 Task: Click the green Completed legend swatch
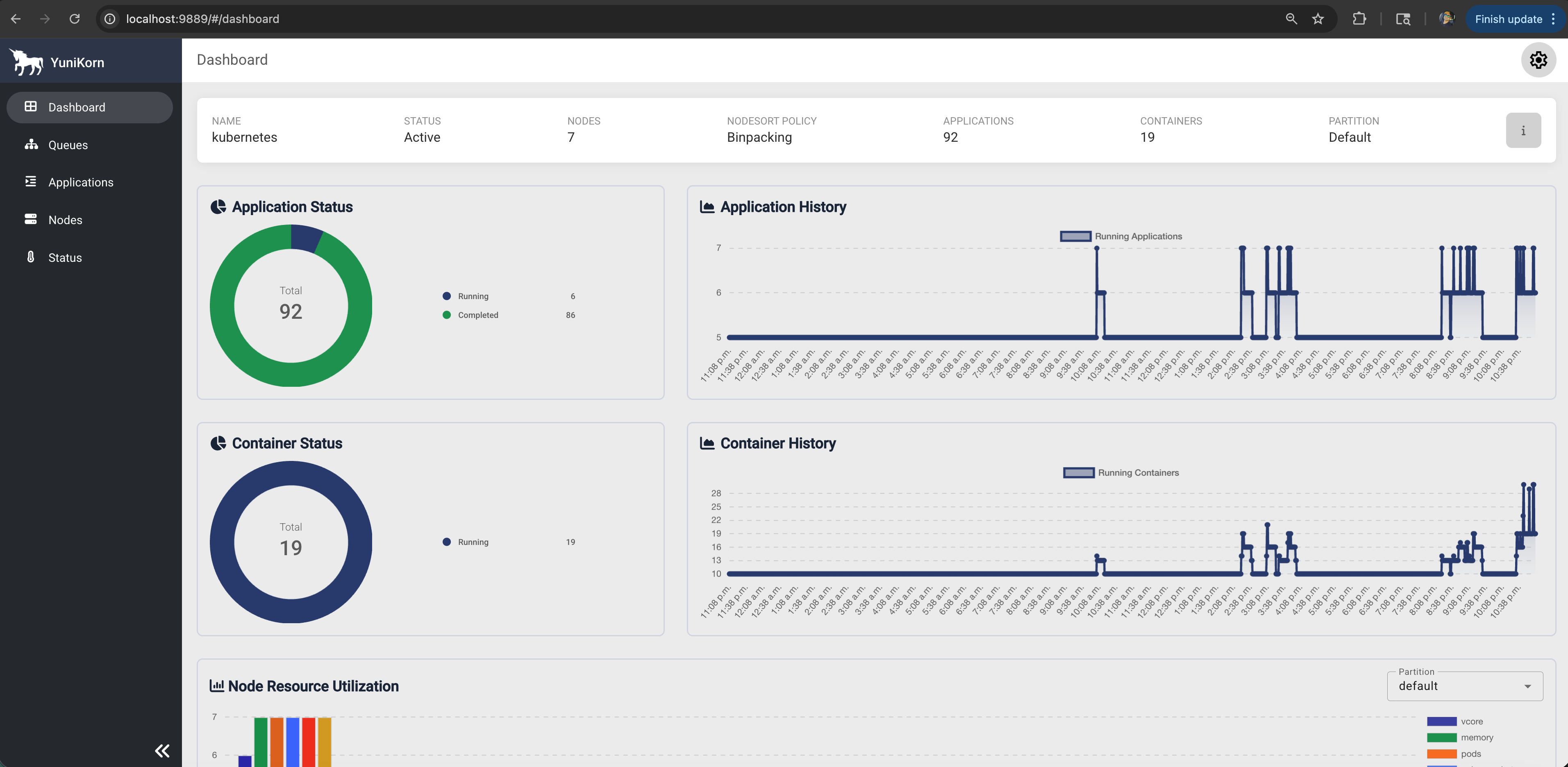coord(448,315)
